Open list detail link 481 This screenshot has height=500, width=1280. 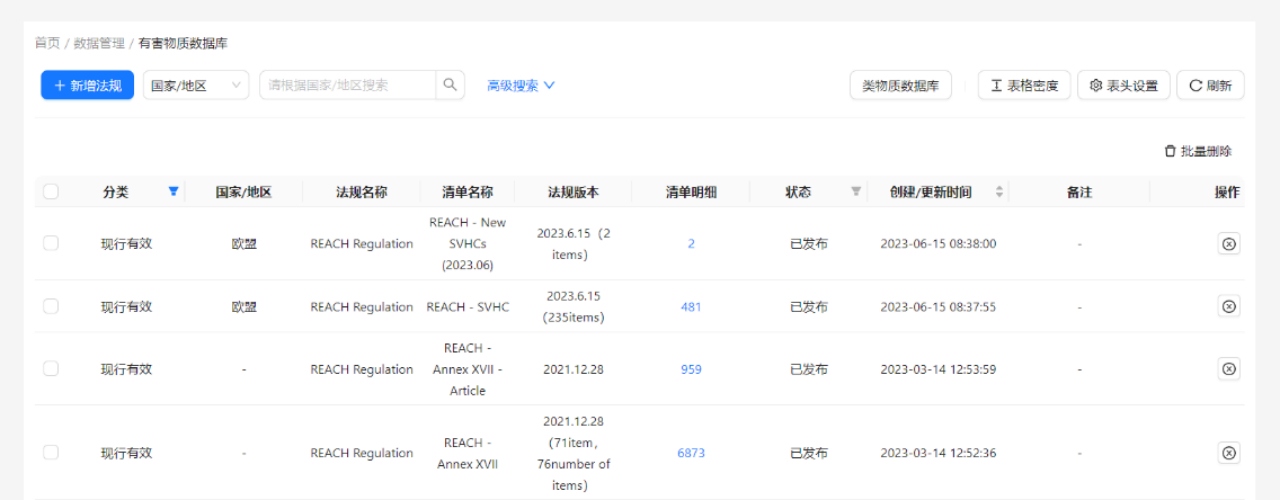691,307
